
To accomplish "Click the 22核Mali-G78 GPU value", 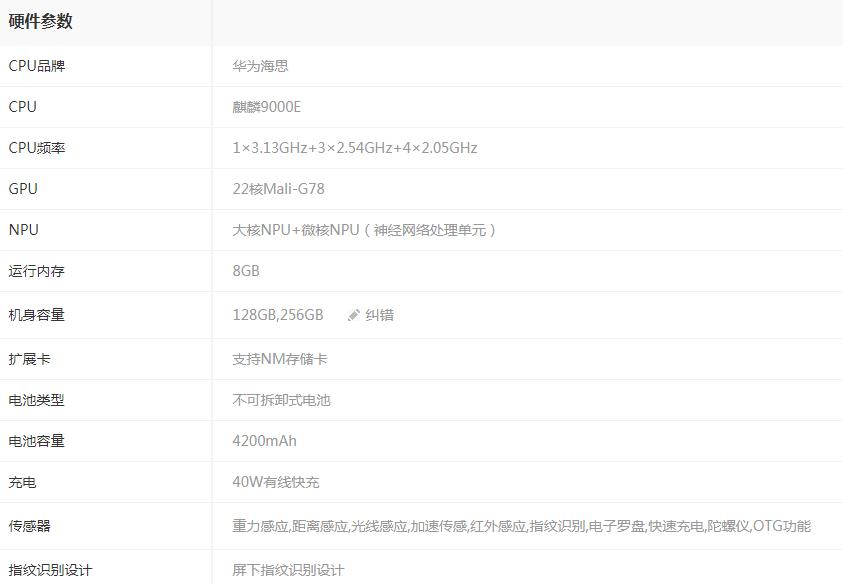I will [x=279, y=189].
